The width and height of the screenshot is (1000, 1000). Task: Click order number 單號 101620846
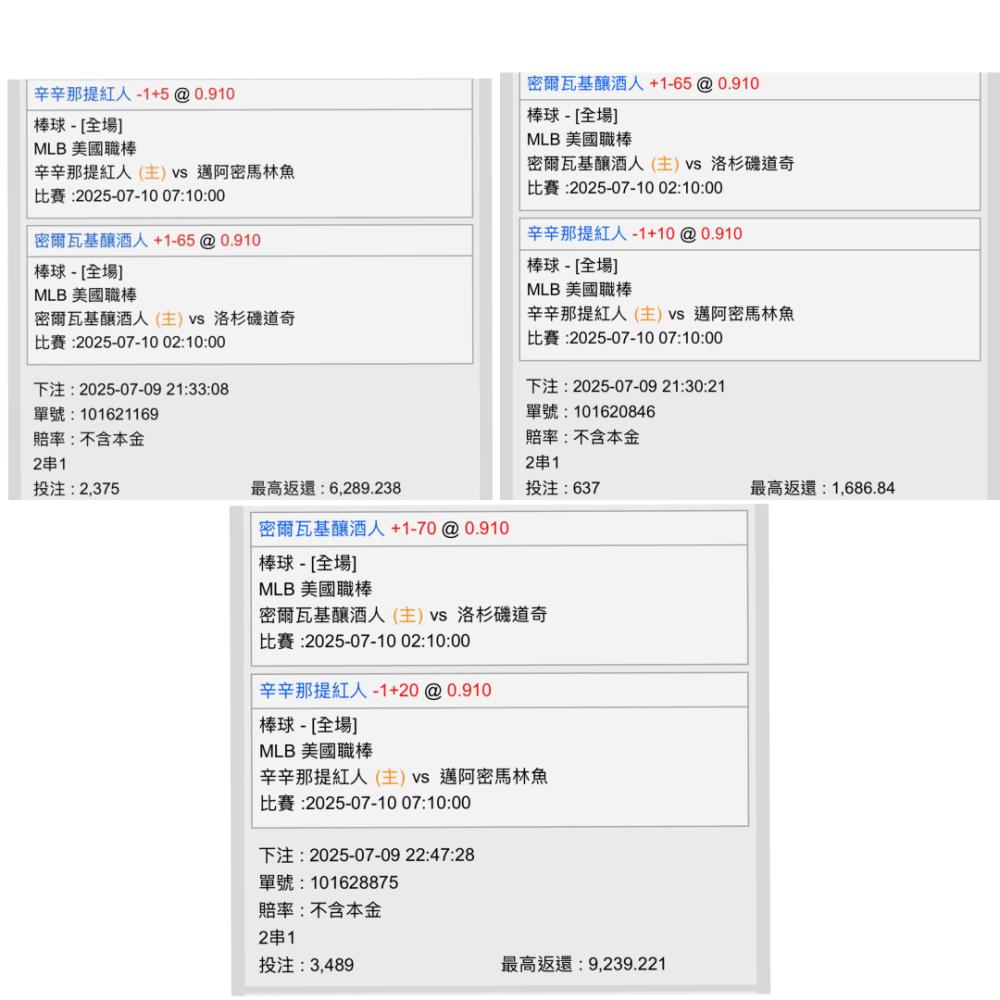click(x=591, y=412)
